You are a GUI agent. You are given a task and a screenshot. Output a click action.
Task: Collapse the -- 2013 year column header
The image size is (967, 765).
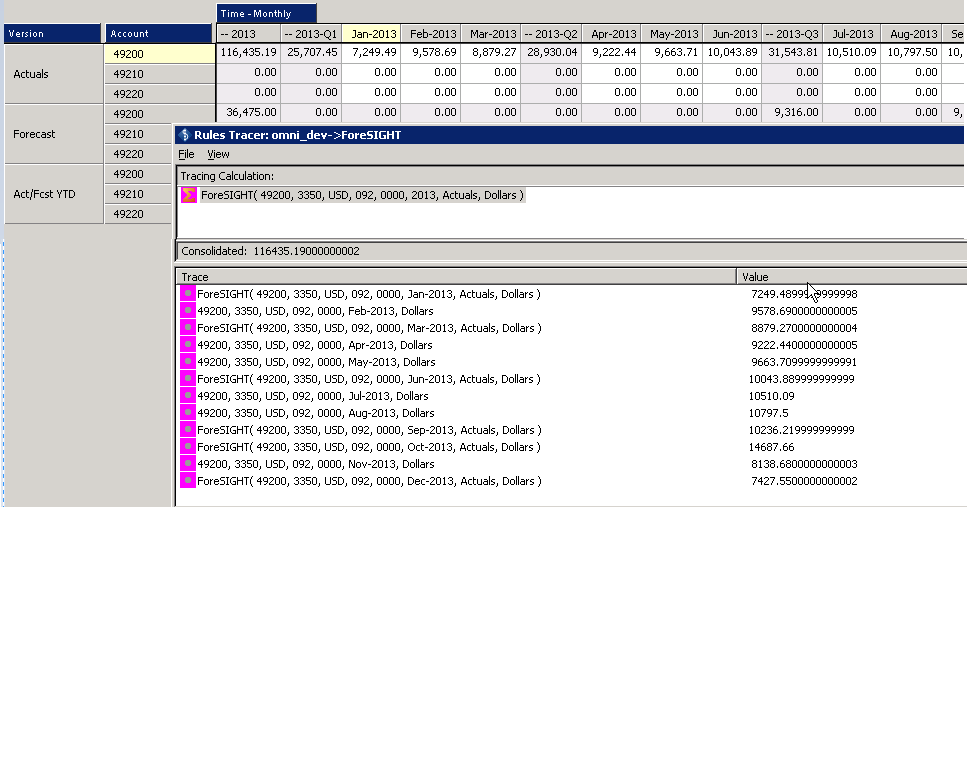pos(248,35)
